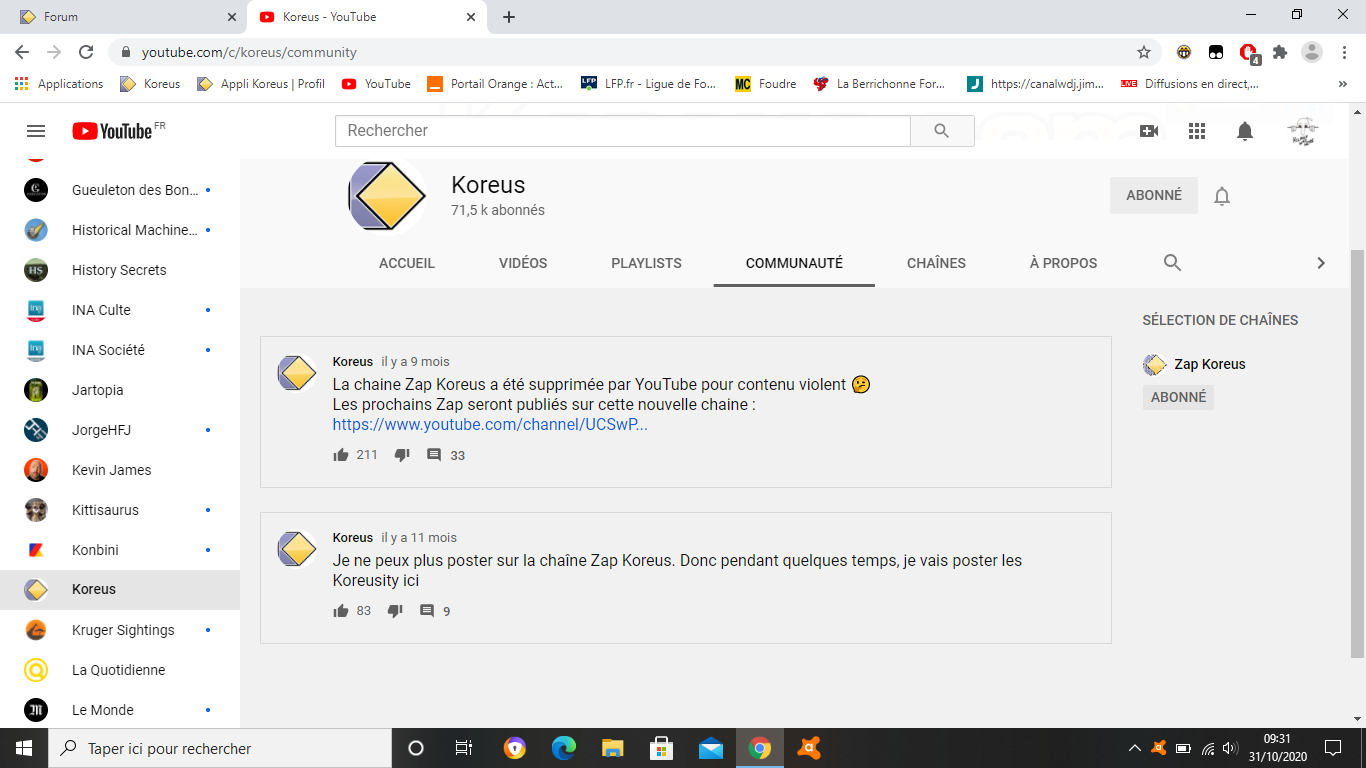Search within channel using tab magnifier icon

point(1172,263)
